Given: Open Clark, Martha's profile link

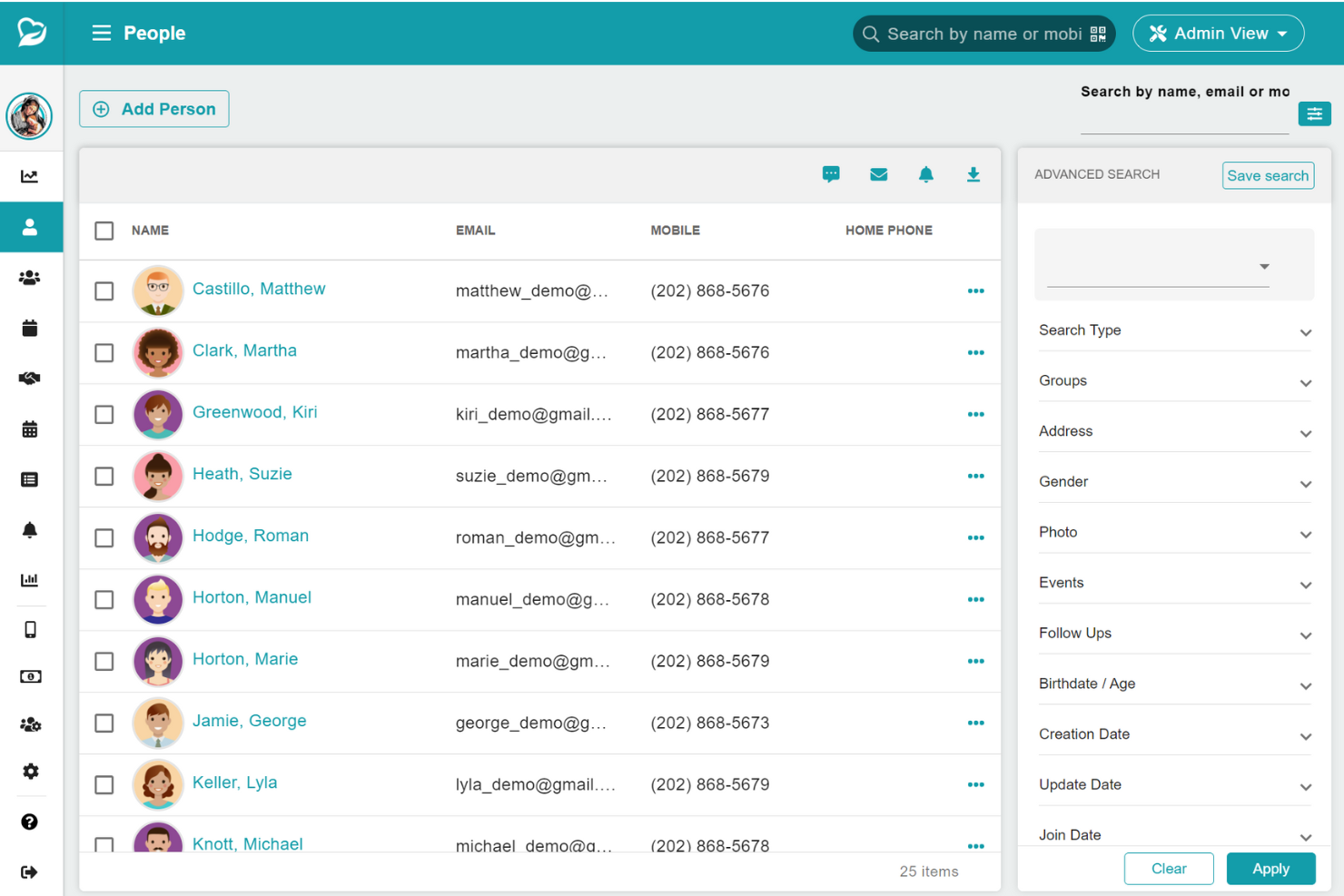Looking at the screenshot, I should point(244,350).
